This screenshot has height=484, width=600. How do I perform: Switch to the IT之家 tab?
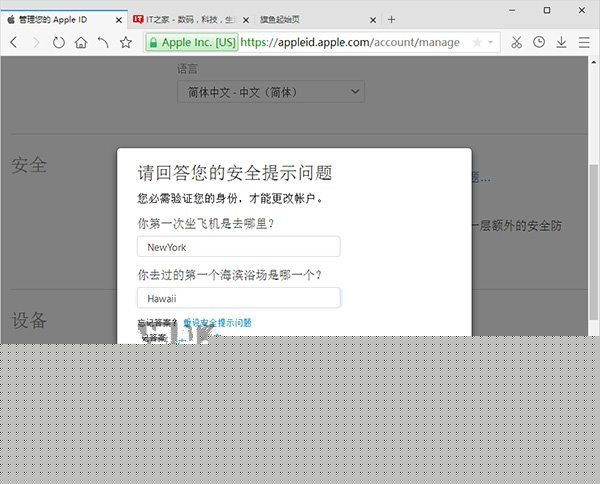click(x=191, y=20)
